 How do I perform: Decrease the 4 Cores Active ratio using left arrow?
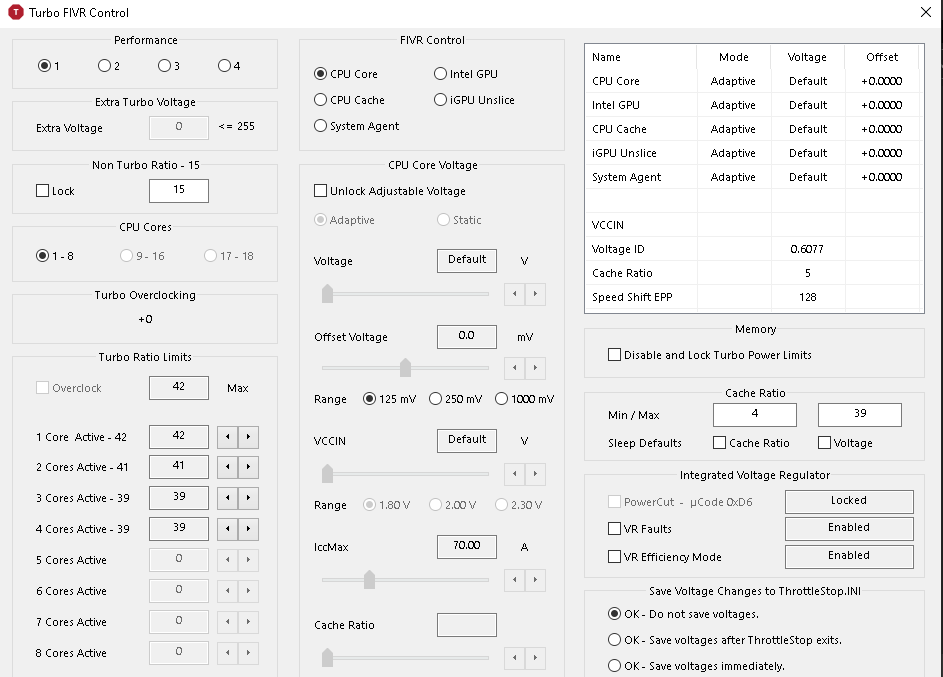tap(229, 529)
